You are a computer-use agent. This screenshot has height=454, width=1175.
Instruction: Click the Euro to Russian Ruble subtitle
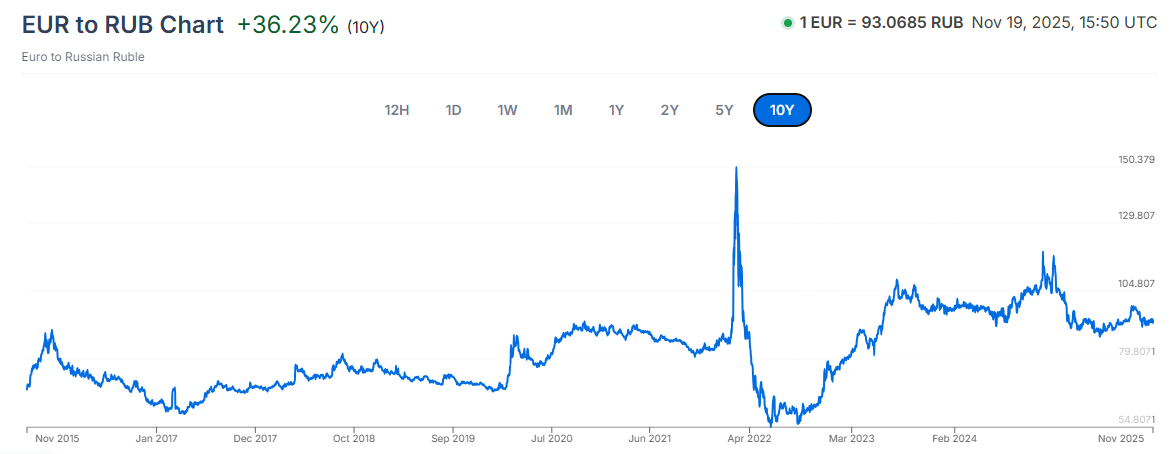point(83,57)
